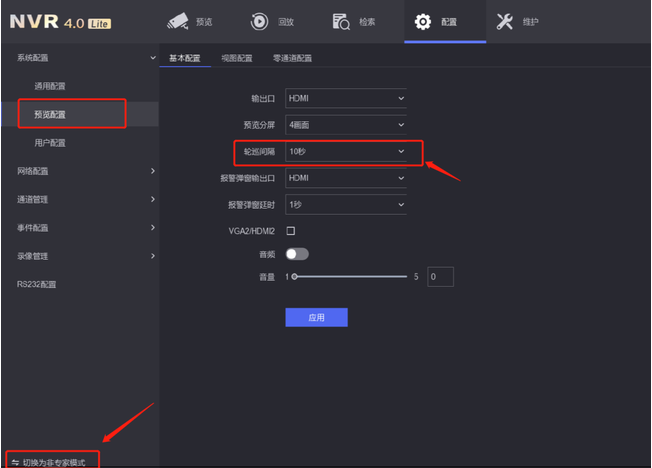Screen dimensions: 652x468
Task: Toggle the 音频 audio switch
Action: [x=297, y=254]
